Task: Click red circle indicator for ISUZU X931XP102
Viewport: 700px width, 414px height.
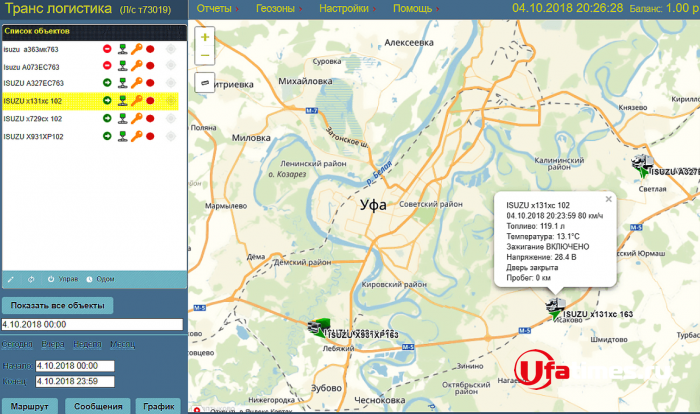Action: click(x=150, y=136)
